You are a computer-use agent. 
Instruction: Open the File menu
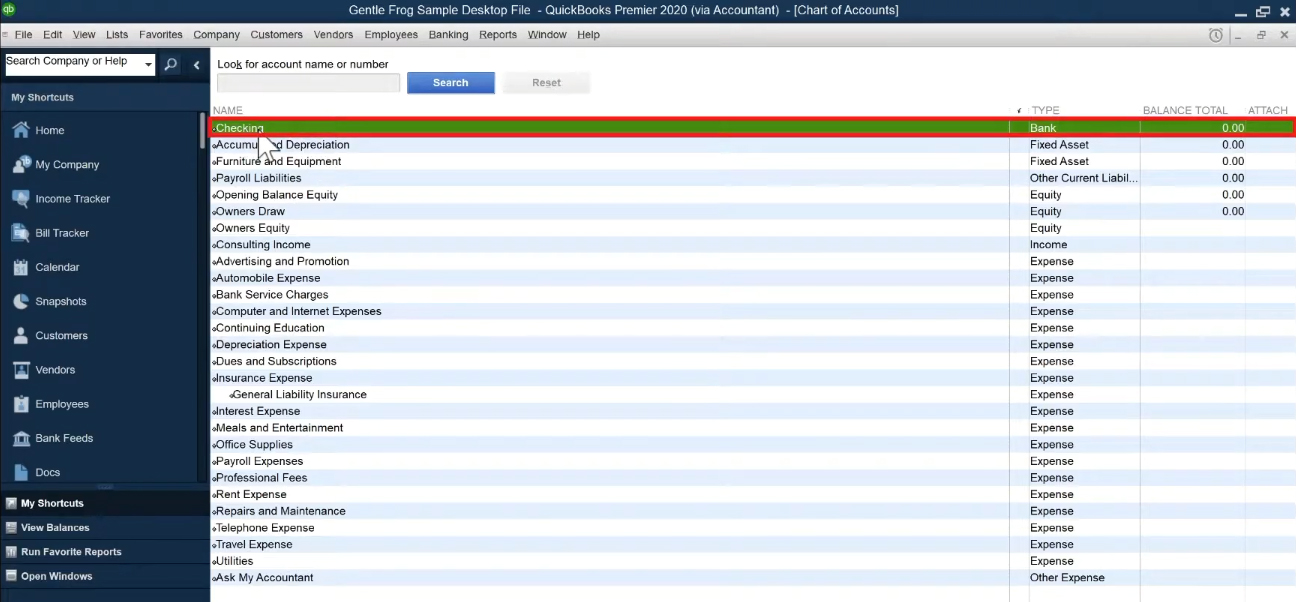23,35
